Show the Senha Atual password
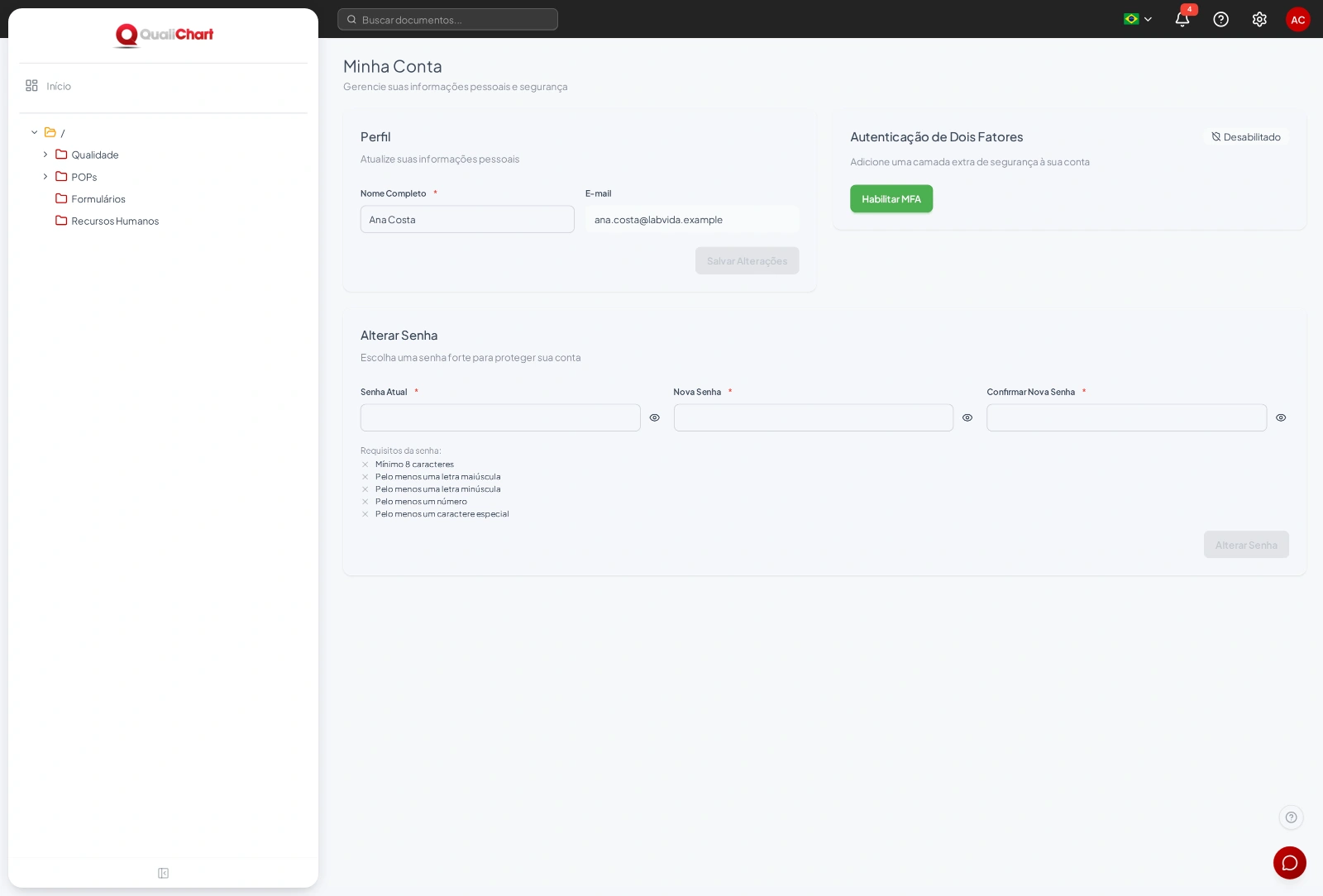The image size is (1323, 896). [x=654, y=417]
